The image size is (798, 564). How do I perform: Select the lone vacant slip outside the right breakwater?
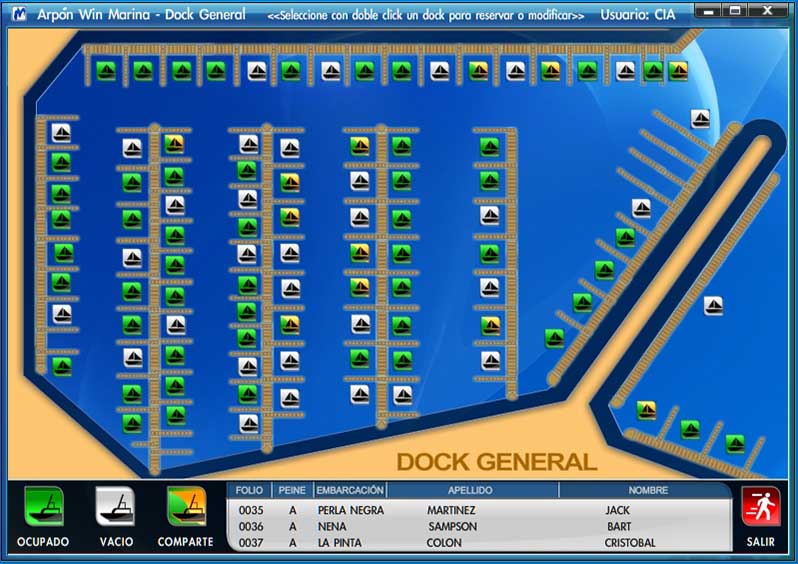(713, 306)
